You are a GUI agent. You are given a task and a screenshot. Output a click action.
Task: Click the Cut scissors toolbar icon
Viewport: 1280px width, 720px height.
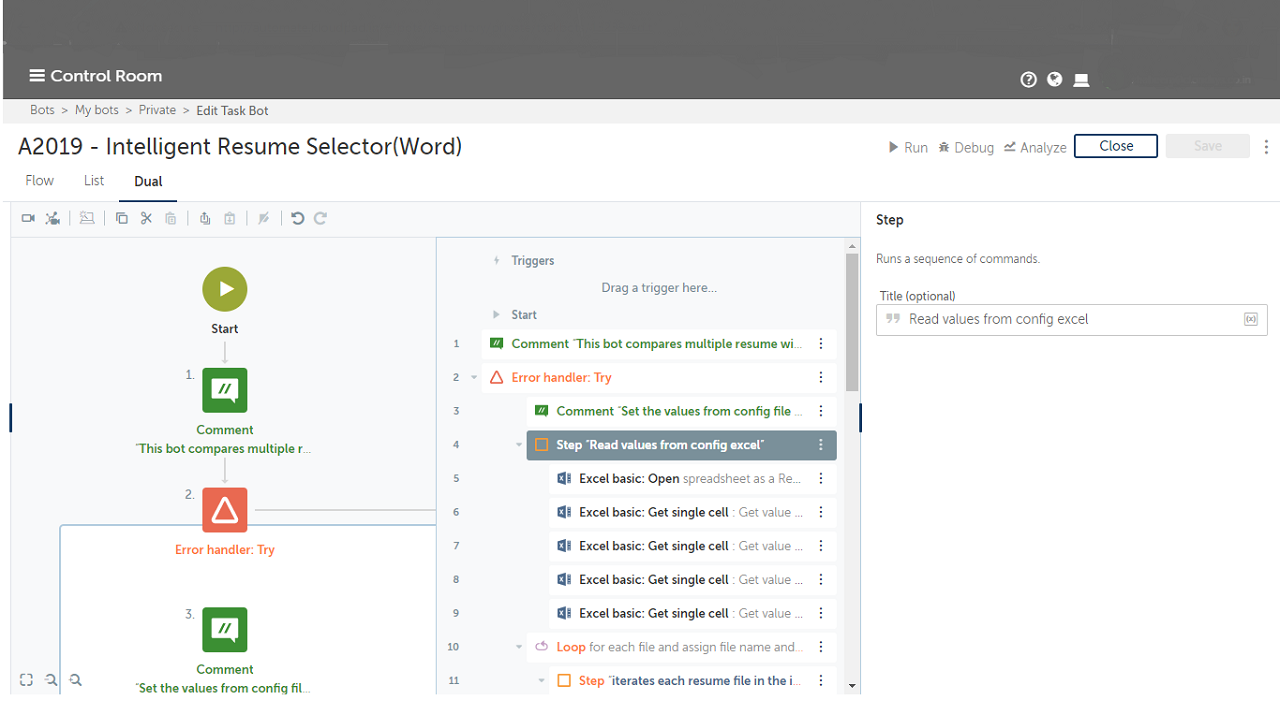coord(146,218)
